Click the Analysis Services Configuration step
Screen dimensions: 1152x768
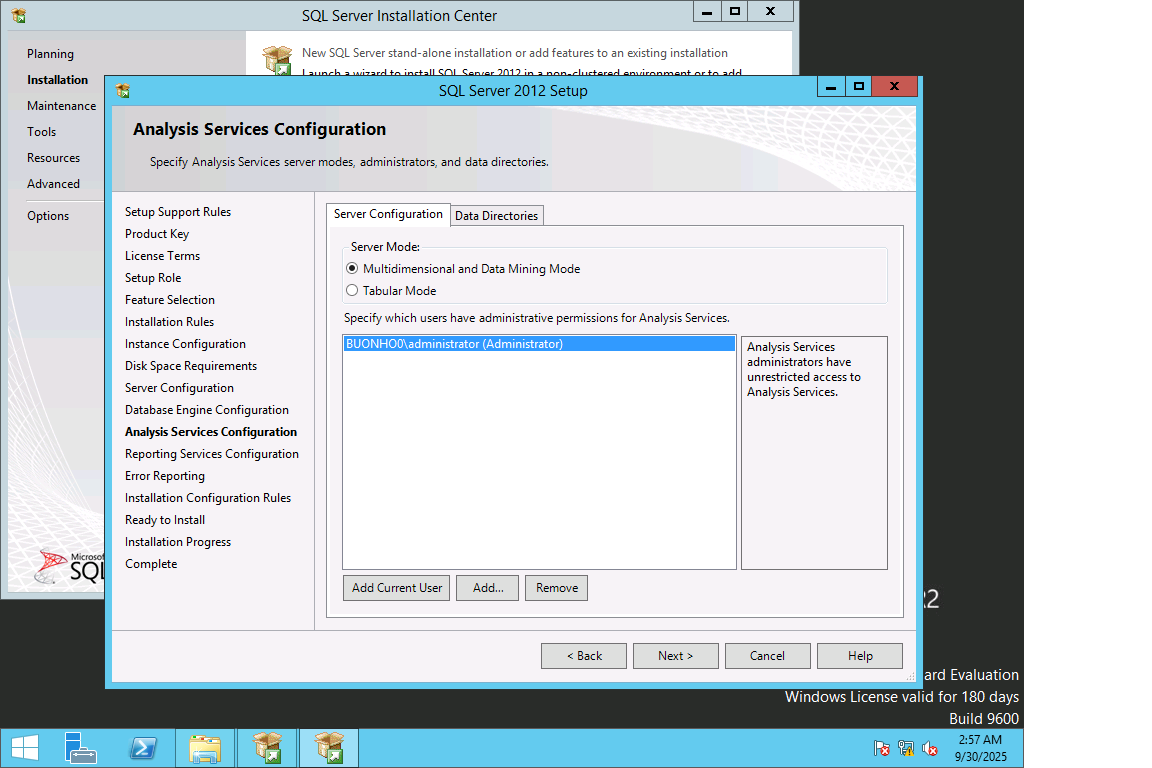pyautogui.click(x=211, y=432)
